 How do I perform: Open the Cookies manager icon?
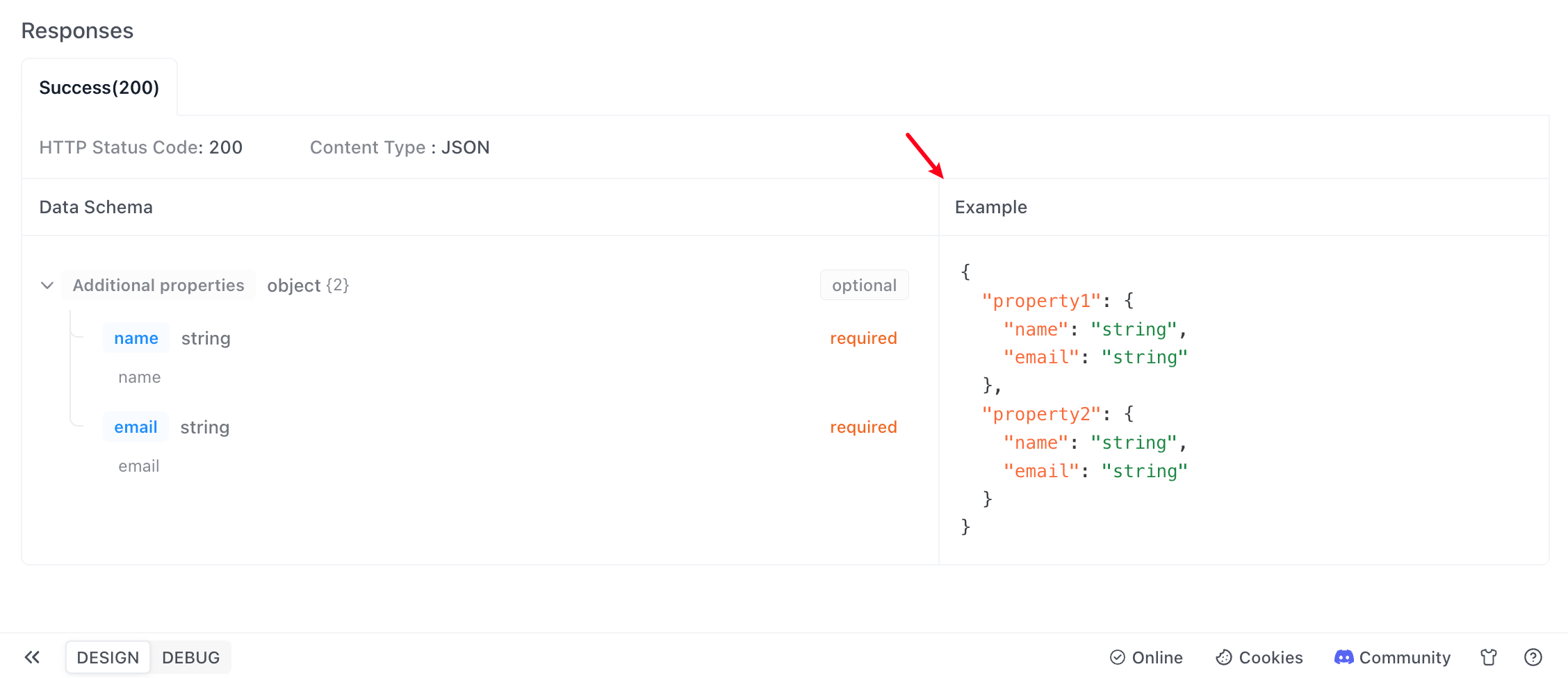click(x=1224, y=657)
